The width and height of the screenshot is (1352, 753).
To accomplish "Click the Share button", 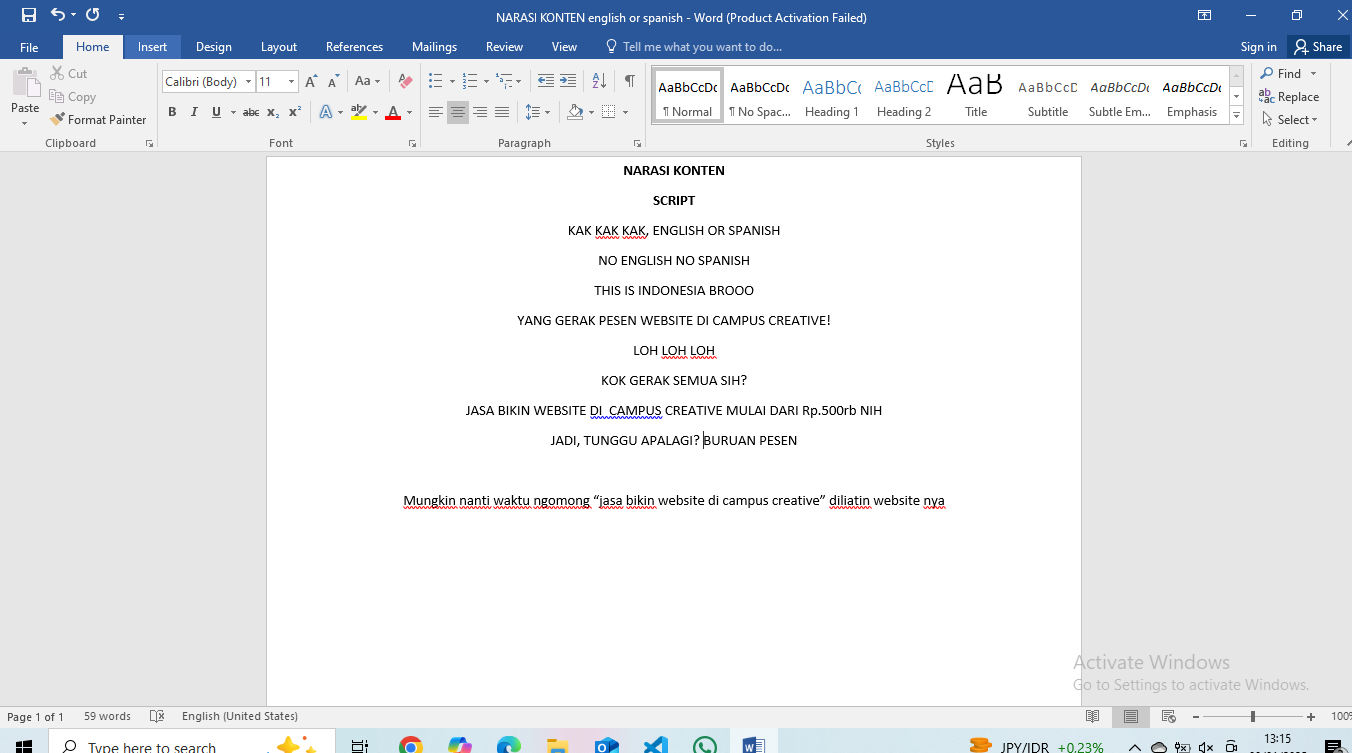I will tap(1317, 47).
